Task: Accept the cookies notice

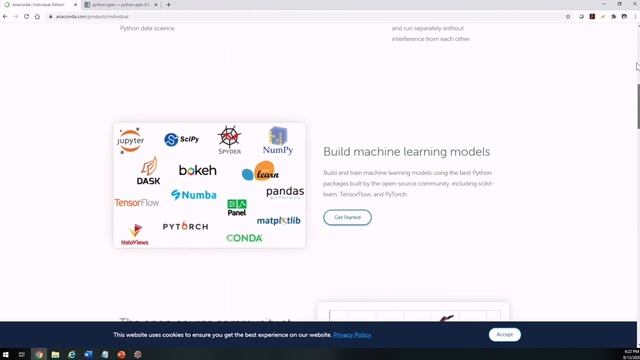Action: coord(504,335)
